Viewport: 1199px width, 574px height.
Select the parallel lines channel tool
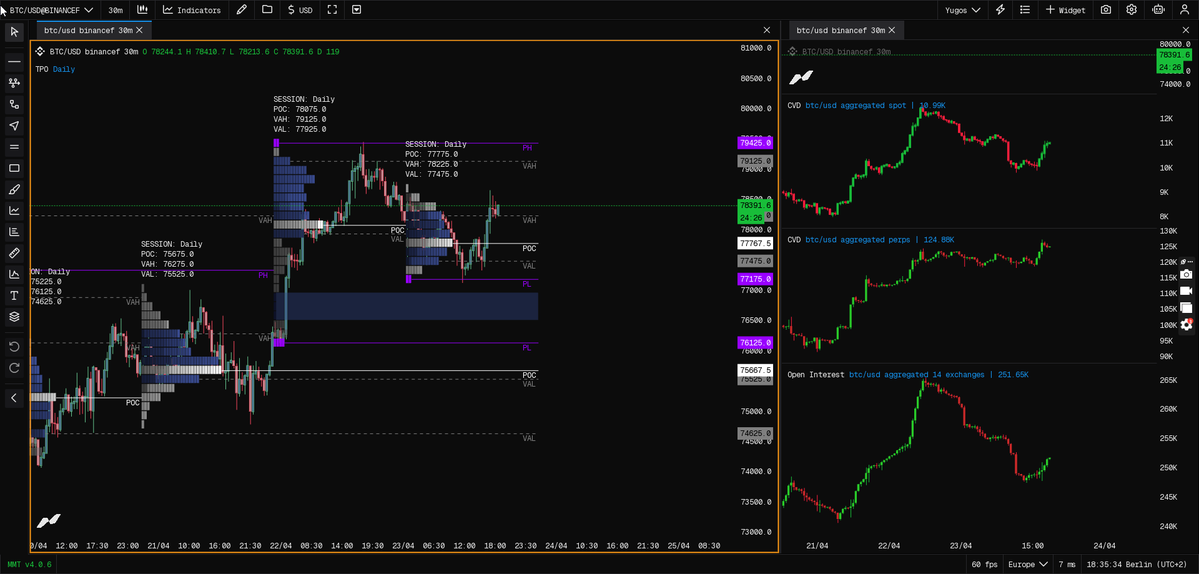[14, 147]
